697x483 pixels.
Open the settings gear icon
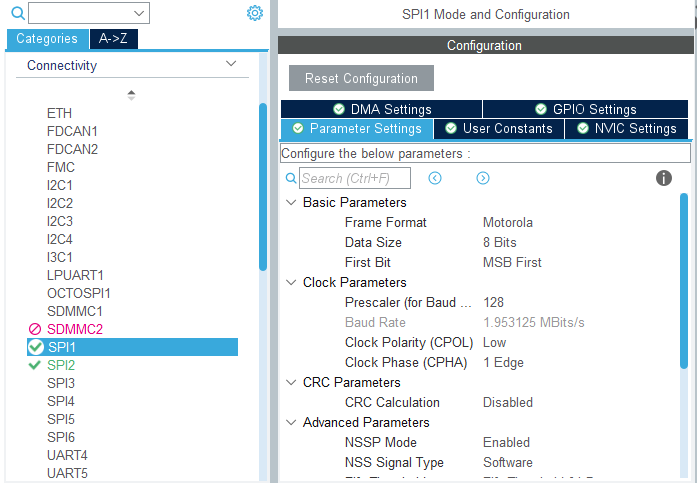255,13
